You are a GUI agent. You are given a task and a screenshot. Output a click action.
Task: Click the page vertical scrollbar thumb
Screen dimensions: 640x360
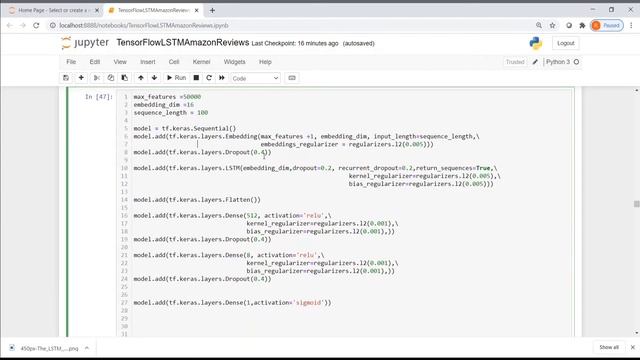tap(636, 204)
